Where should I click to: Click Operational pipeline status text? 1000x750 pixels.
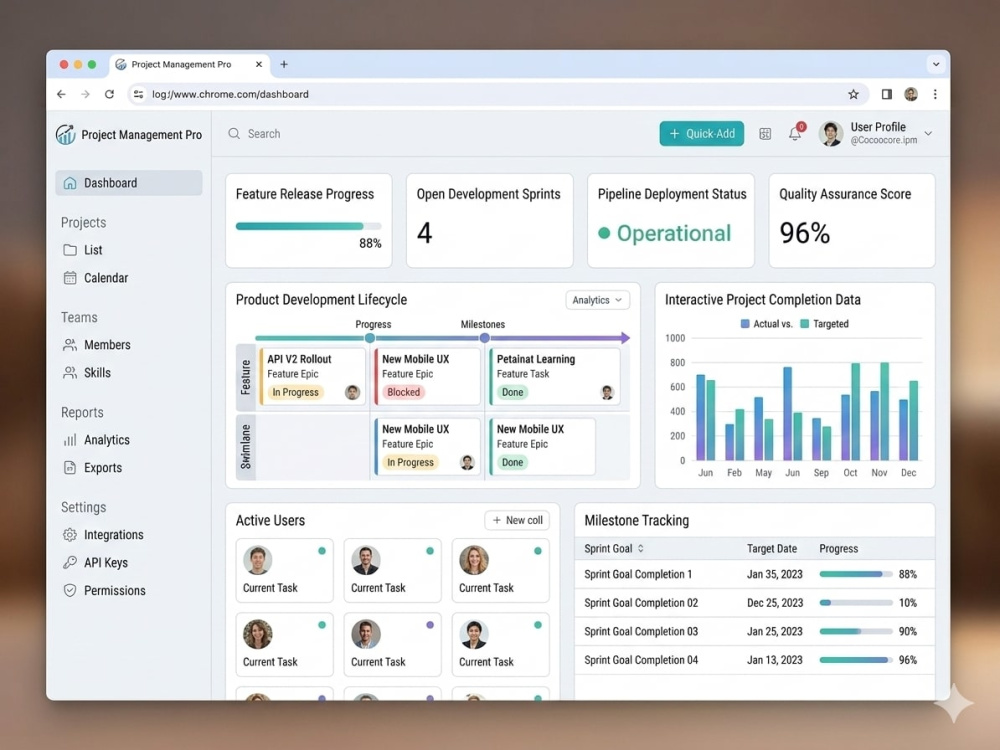[x=673, y=233]
